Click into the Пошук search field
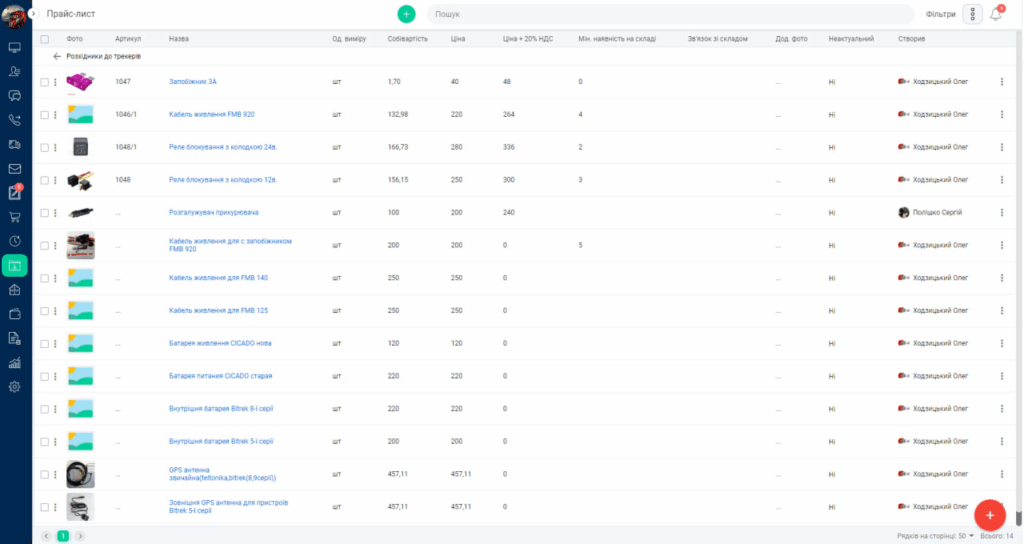 (670, 14)
